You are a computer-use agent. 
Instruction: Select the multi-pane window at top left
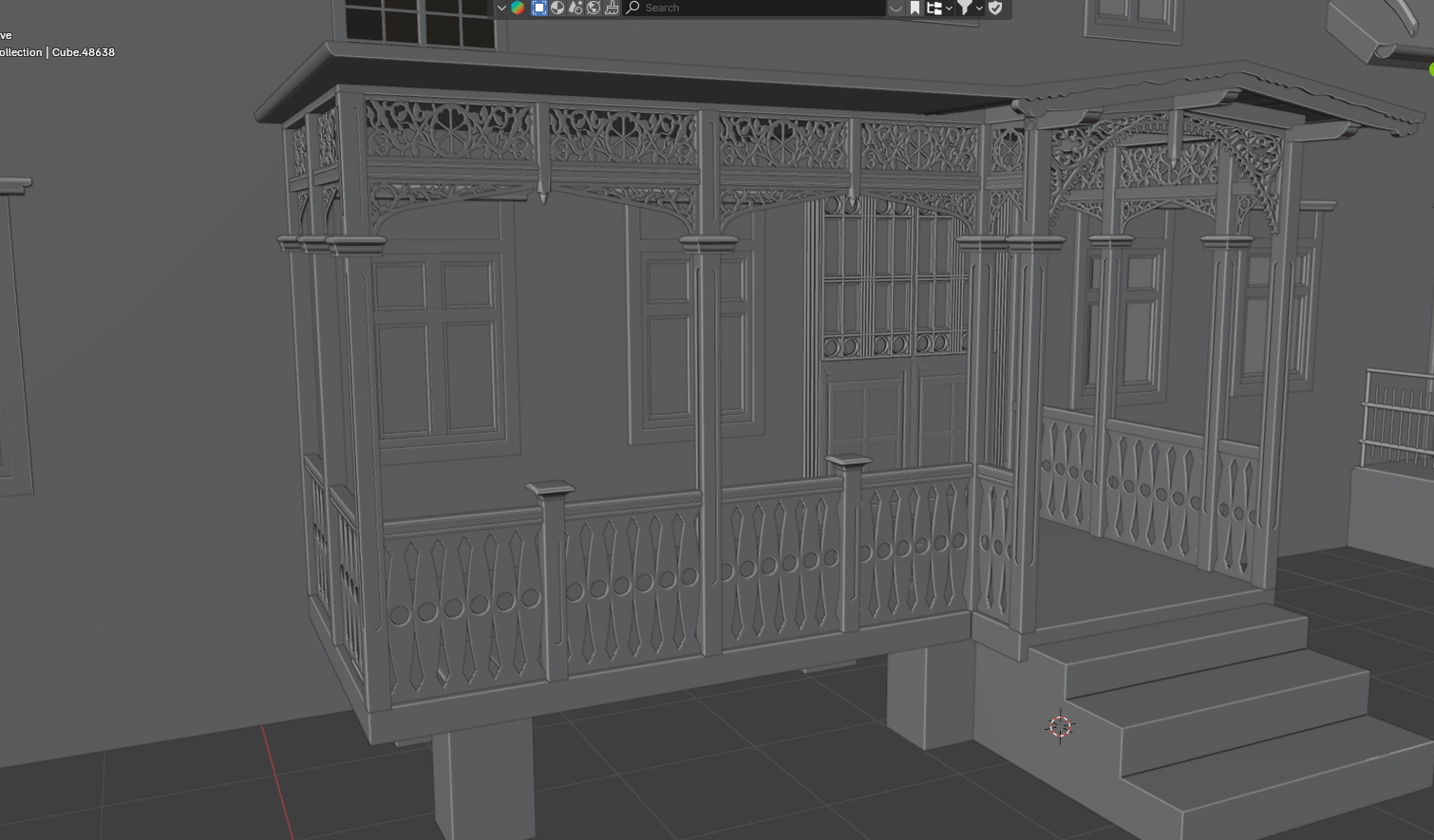pyautogui.click(x=420, y=21)
